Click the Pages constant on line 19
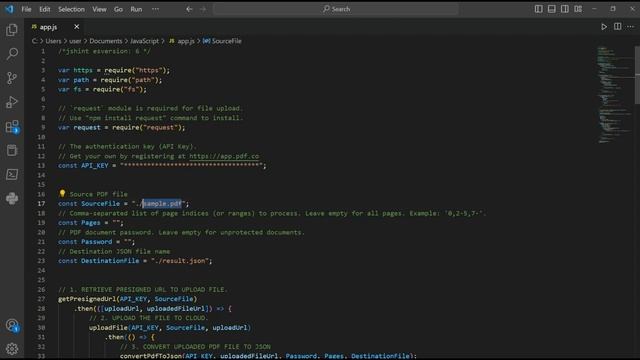 point(91,223)
